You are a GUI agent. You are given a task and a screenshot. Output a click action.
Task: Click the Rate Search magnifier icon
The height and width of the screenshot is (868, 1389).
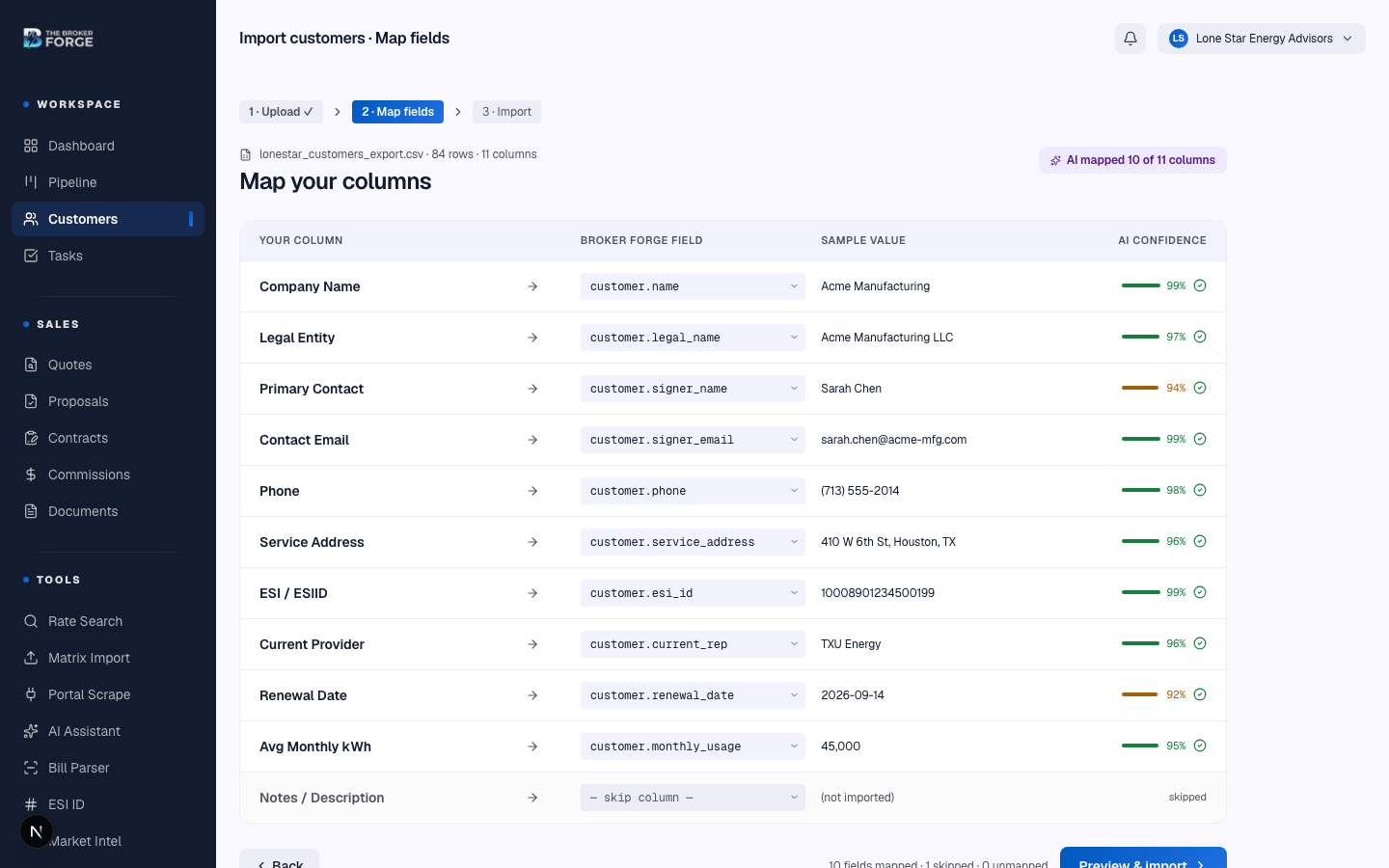(x=31, y=621)
